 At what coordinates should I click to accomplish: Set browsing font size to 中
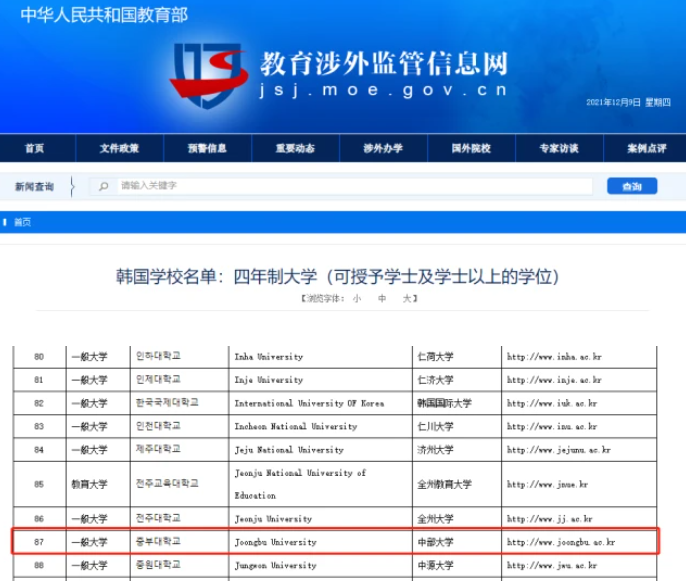(x=382, y=298)
